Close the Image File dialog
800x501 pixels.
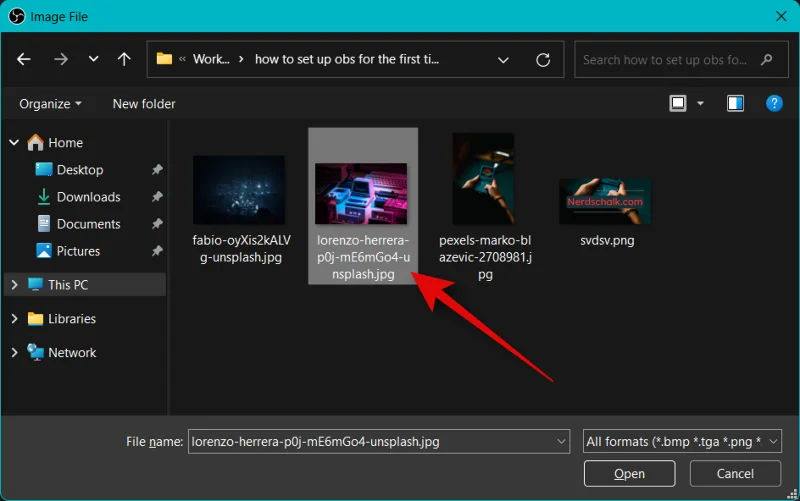[781, 16]
